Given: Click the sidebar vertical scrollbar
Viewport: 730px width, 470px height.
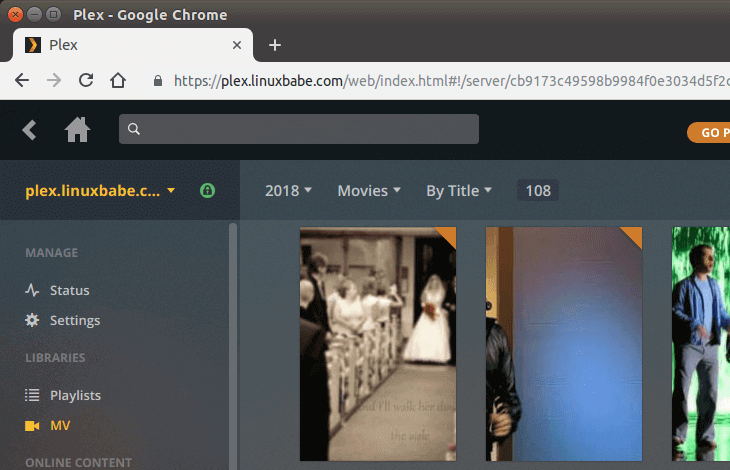Looking at the screenshot, I should [x=233, y=340].
